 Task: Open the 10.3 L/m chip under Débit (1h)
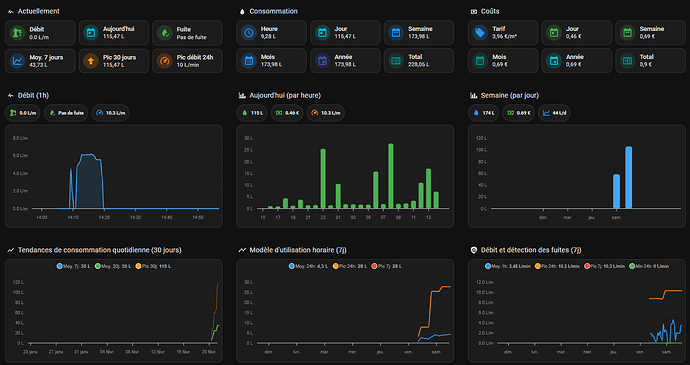[x=110, y=113]
